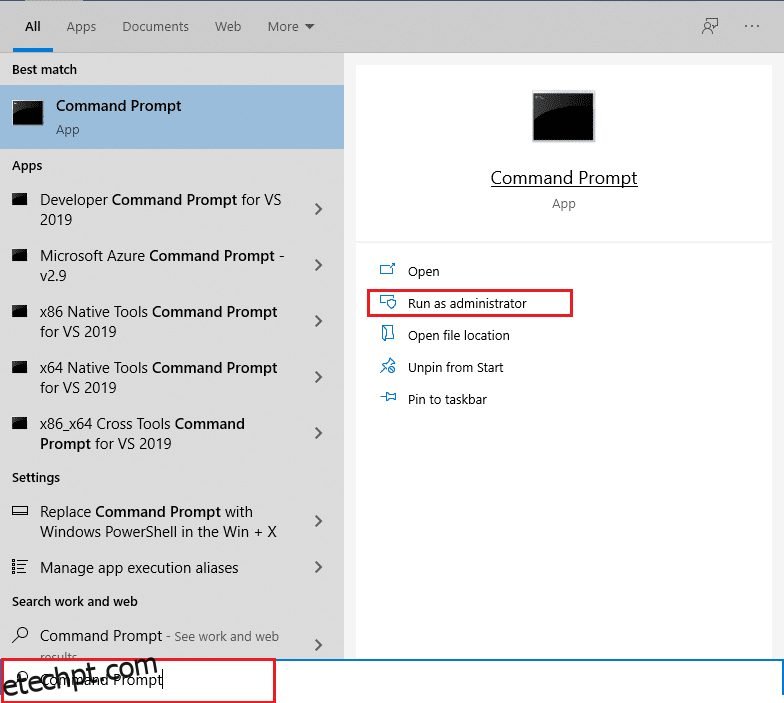784x703 pixels.
Task: Expand Developer Command Prompt for VS 2019 chevron
Action: coord(318,209)
